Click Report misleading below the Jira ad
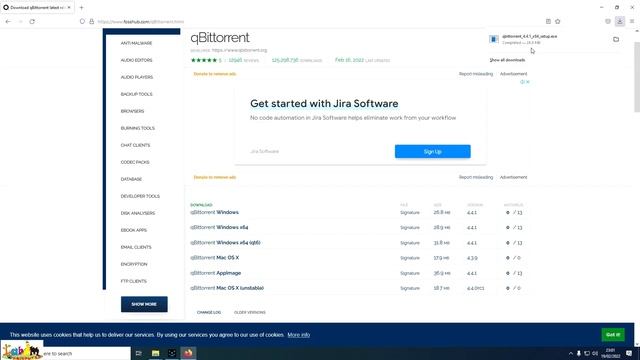Image resolution: width=640 pixels, height=360 pixels. 476,177
